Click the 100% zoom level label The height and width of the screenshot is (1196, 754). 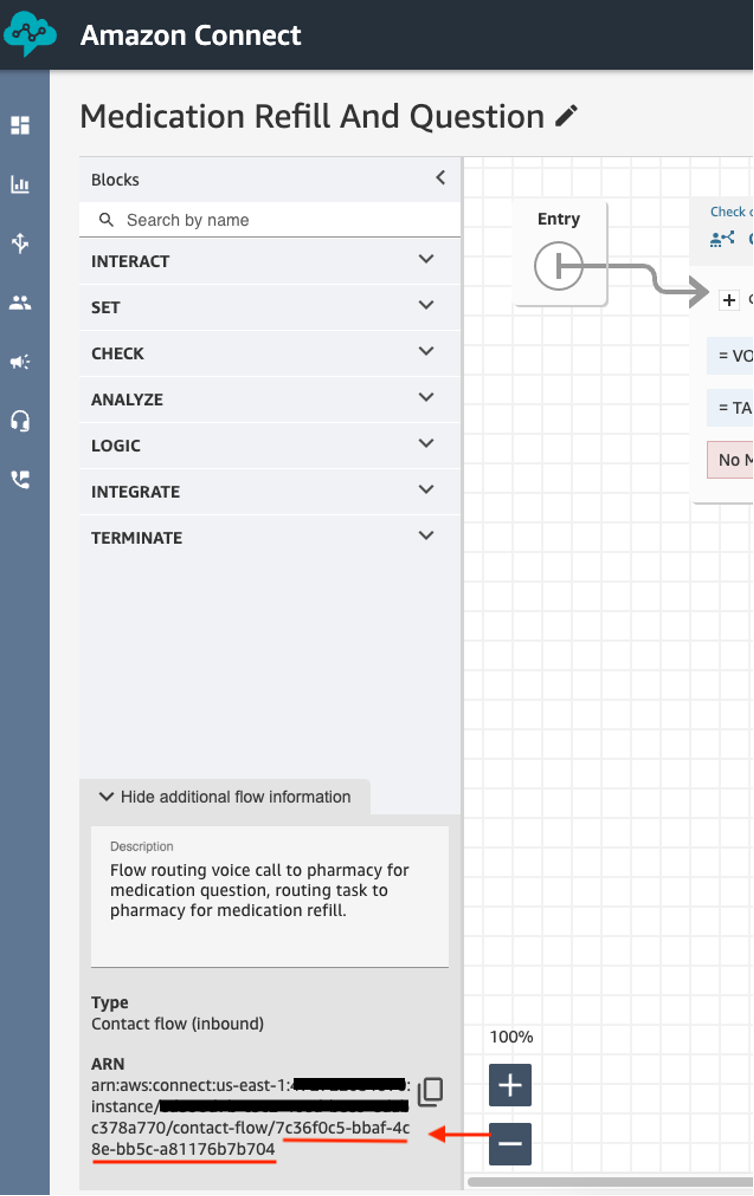point(512,1037)
